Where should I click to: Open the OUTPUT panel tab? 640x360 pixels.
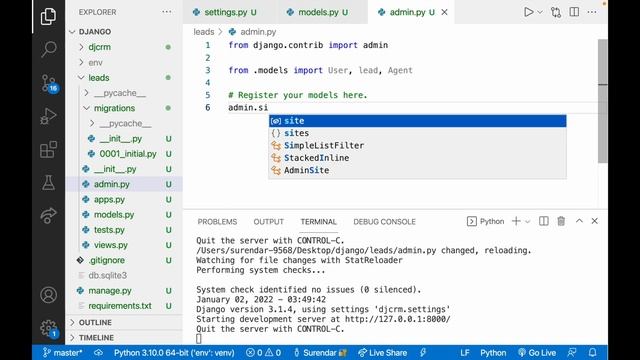point(268,222)
